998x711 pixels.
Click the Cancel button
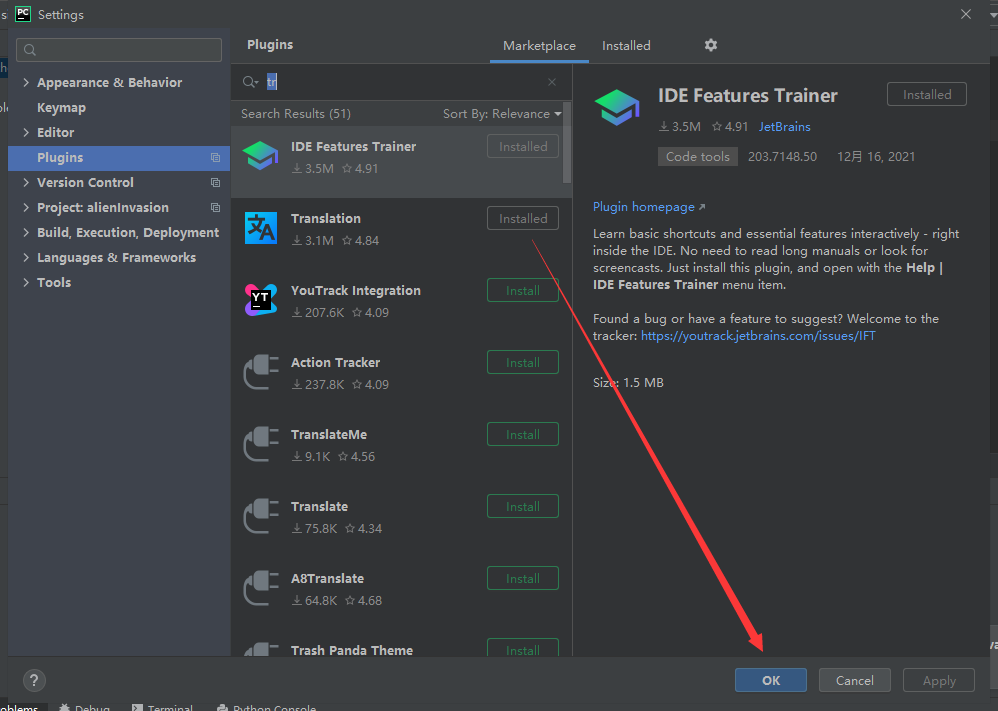click(854, 680)
